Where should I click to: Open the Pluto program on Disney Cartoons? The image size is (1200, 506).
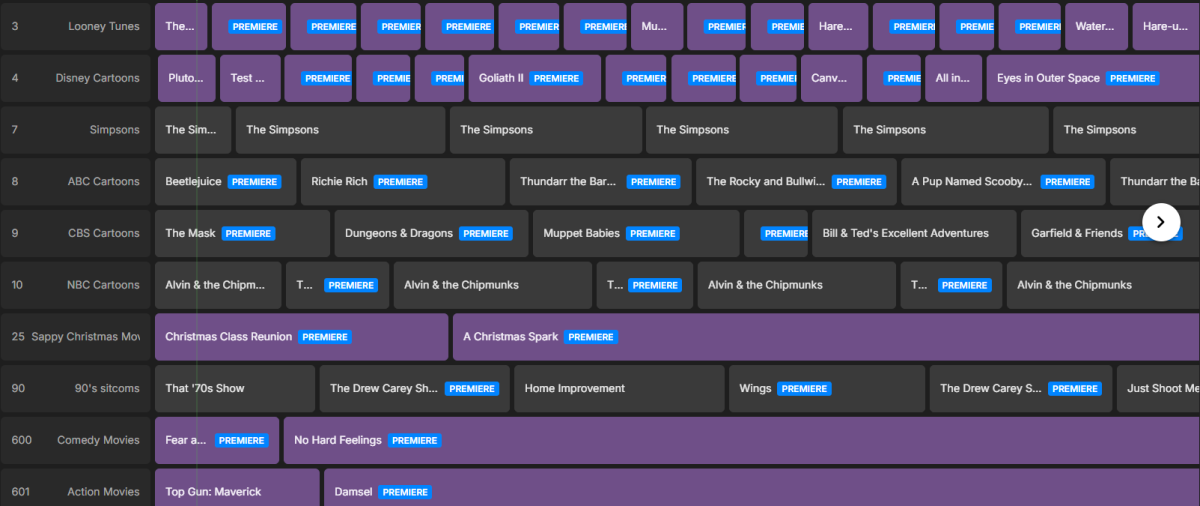(x=186, y=78)
